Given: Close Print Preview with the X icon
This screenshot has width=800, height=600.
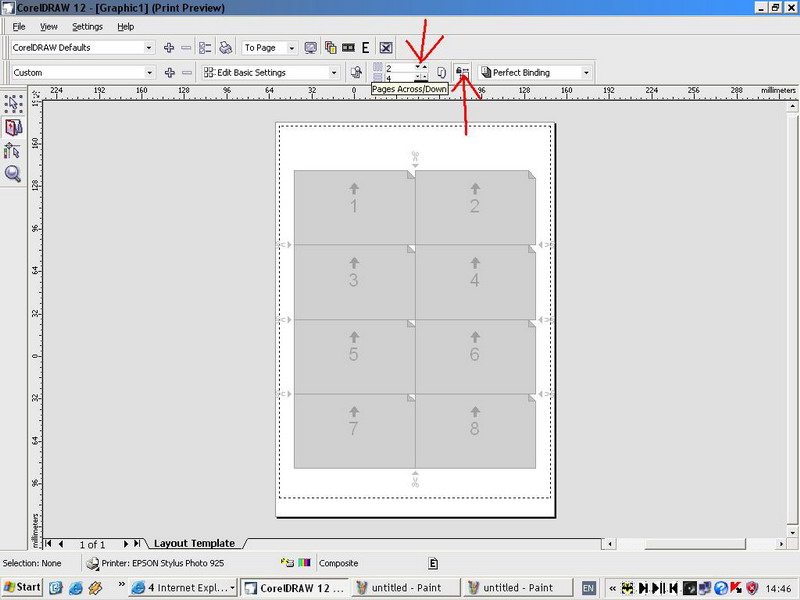Looking at the screenshot, I should [386, 47].
